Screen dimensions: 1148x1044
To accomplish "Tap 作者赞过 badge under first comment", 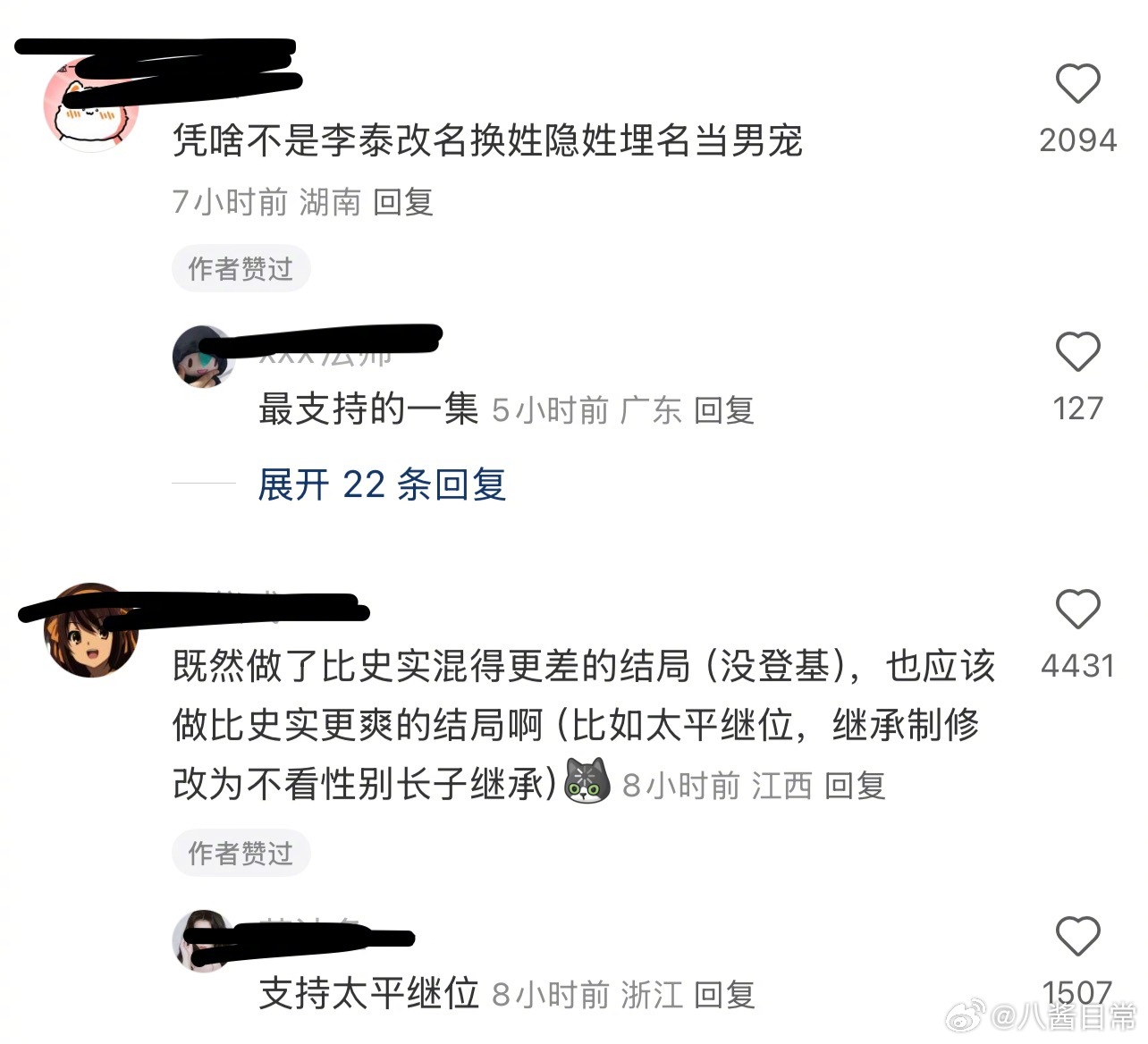I will pyautogui.click(x=241, y=269).
